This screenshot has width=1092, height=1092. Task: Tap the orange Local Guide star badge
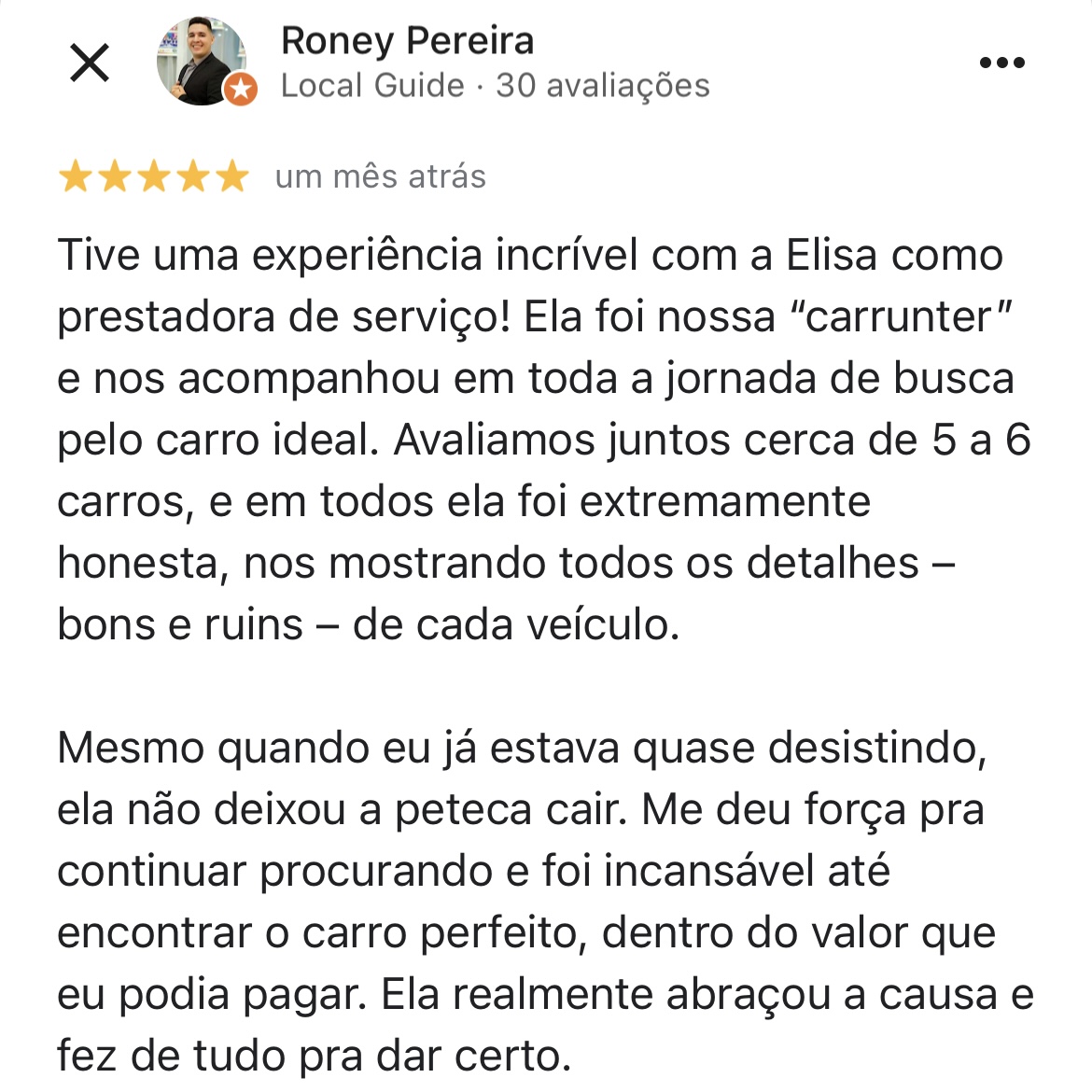coord(240,90)
